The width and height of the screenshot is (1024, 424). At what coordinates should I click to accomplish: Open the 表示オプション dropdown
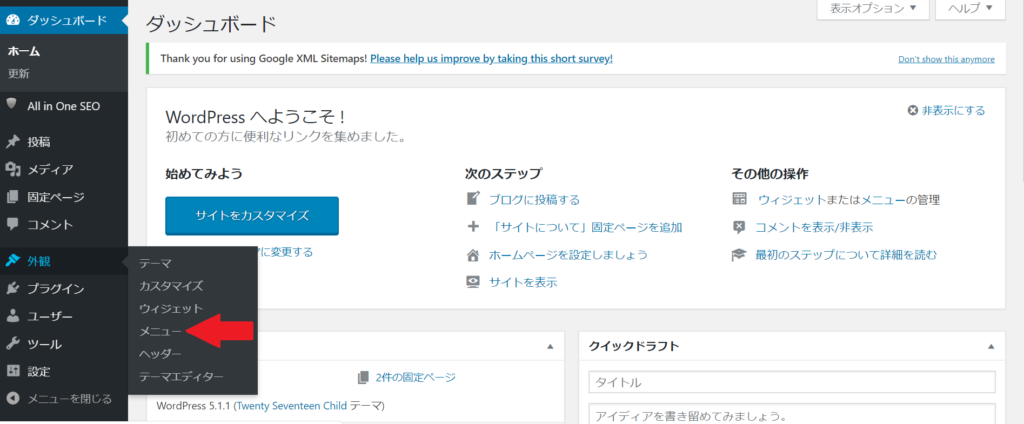872,9
